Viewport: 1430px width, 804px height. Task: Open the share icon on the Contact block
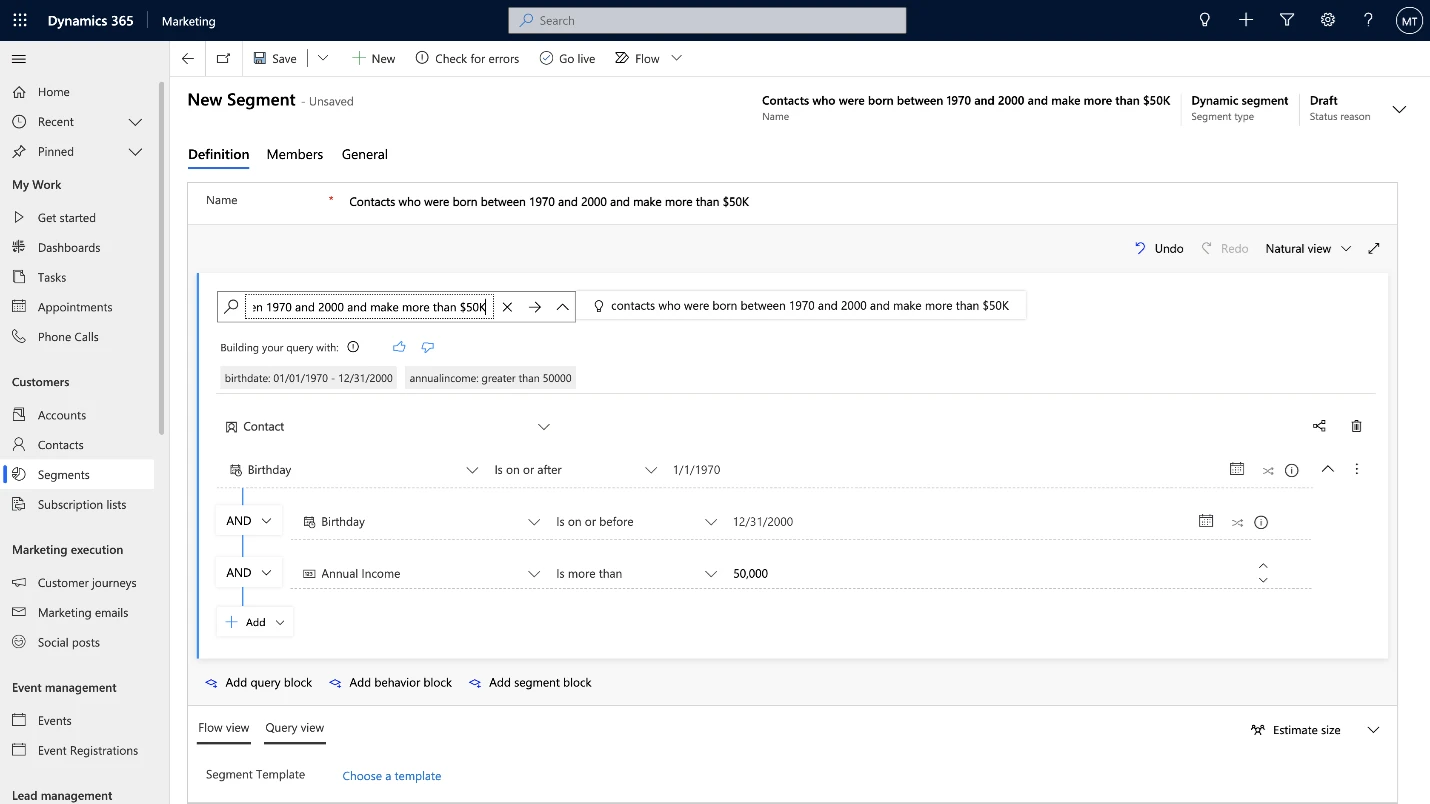tap(1319, 425)
